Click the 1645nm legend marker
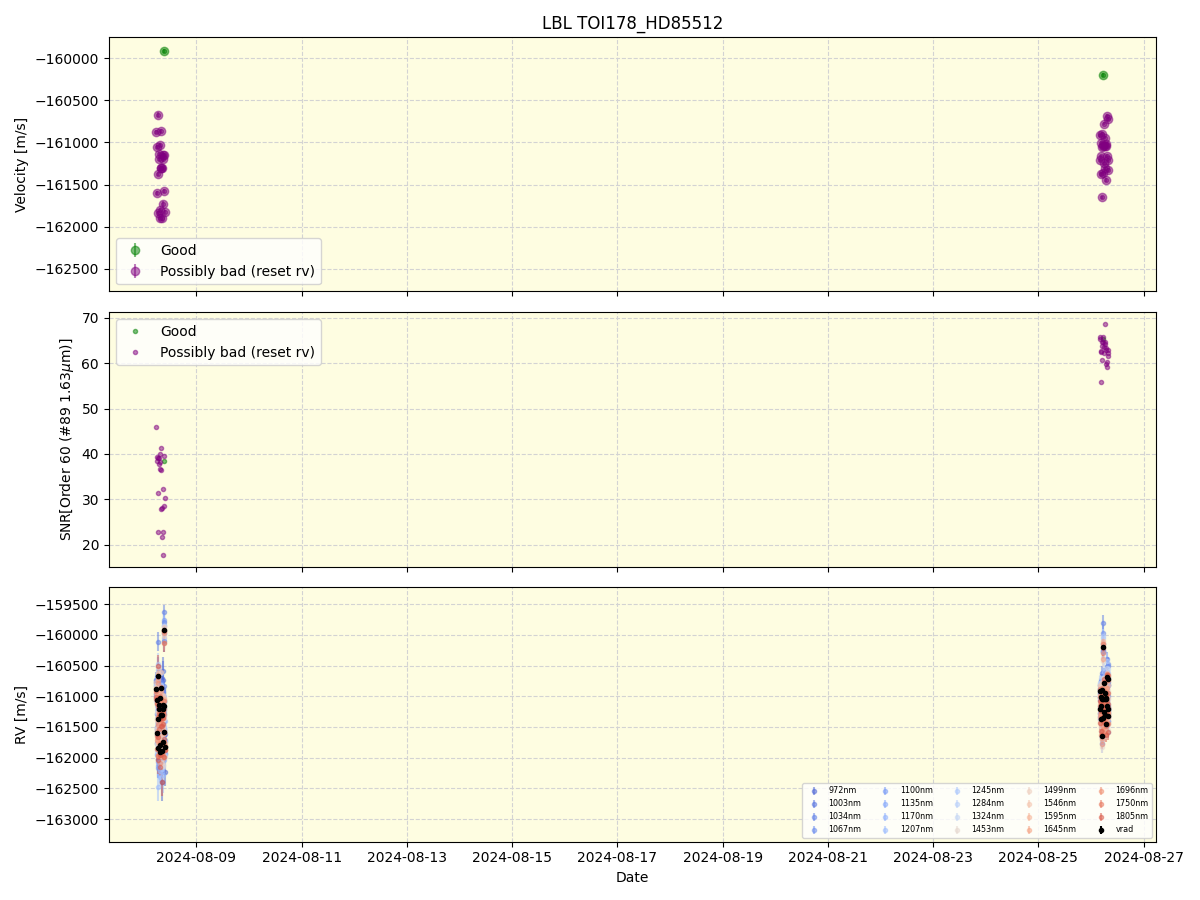 [1029, 830]
